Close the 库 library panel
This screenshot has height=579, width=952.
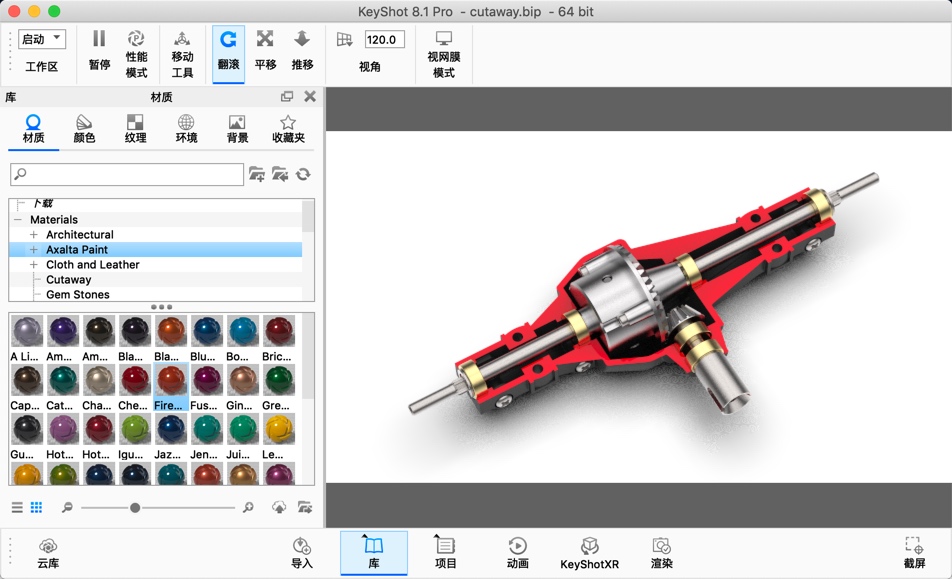310,96
